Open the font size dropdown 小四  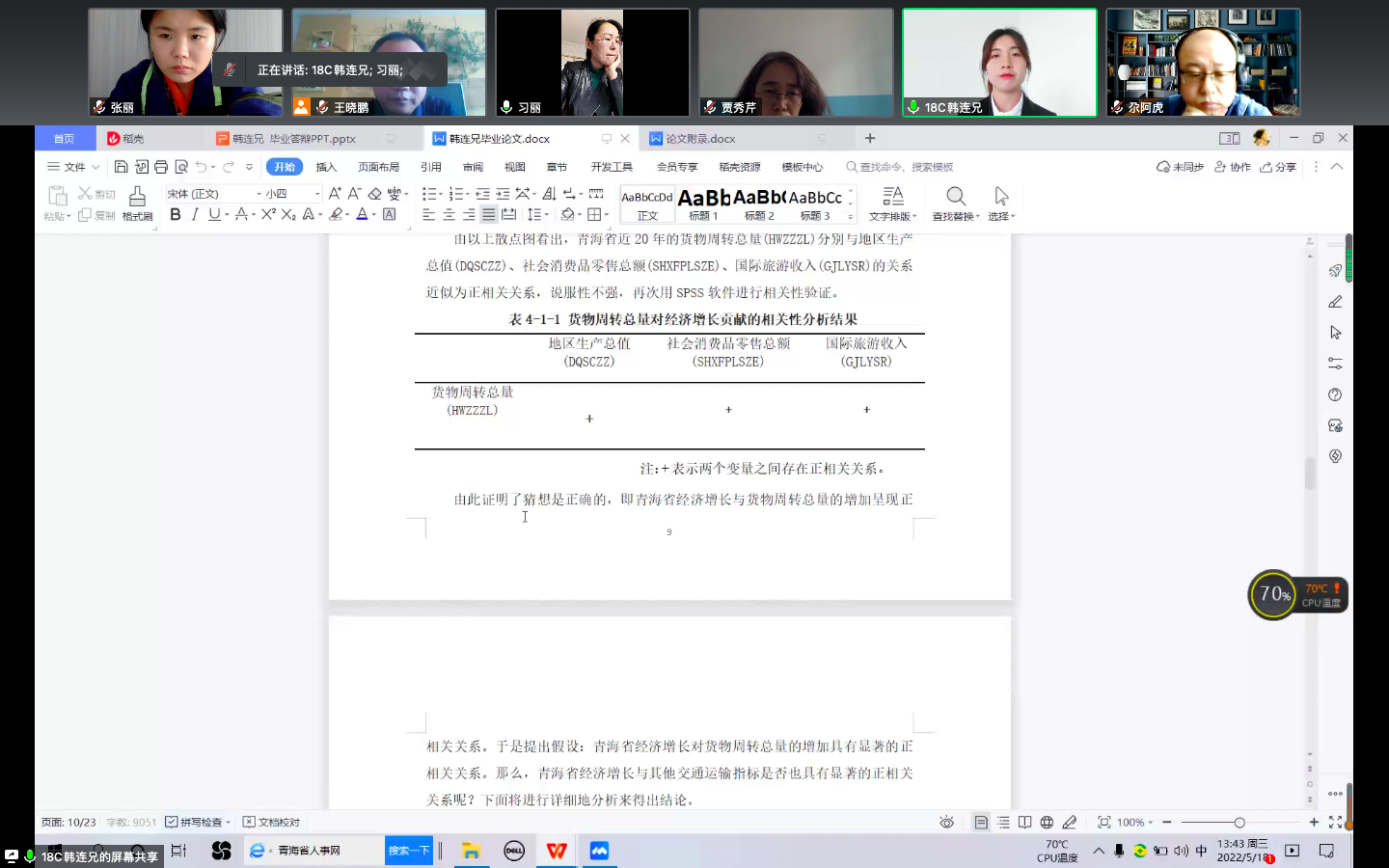pos(292,194)
